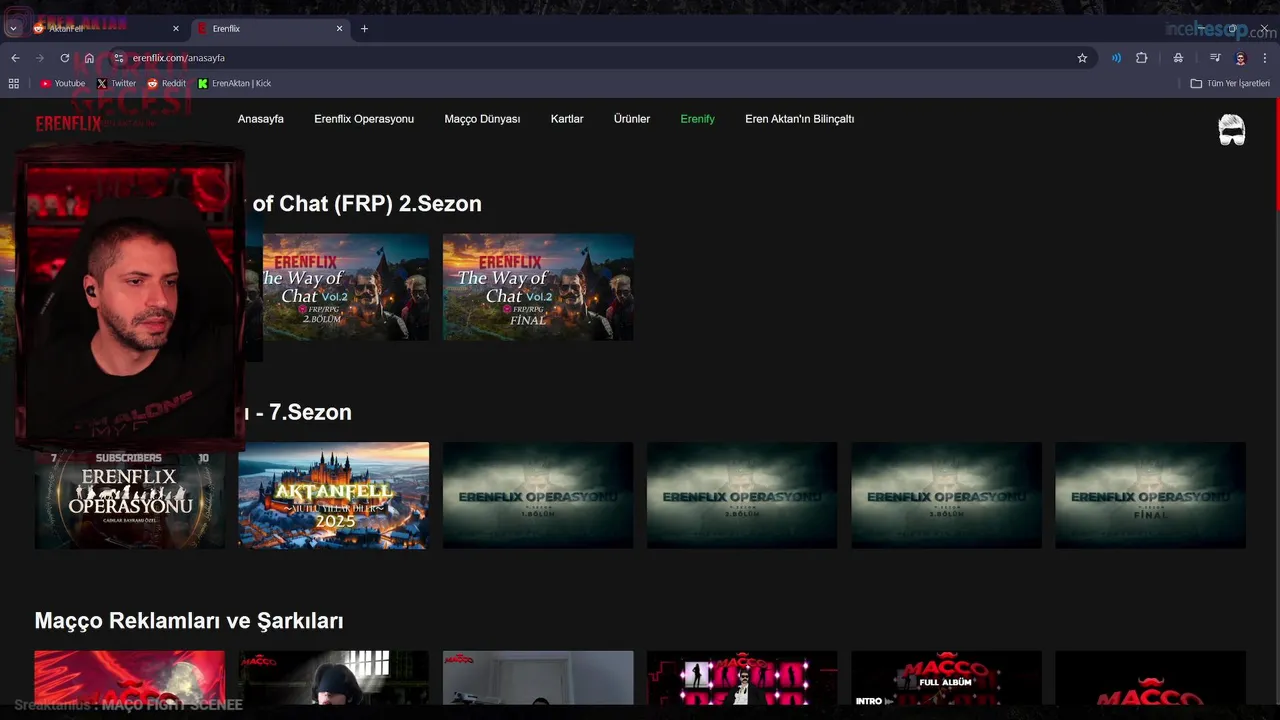
Task: Select the Erenflix browser tab
Action: point(270,29)
